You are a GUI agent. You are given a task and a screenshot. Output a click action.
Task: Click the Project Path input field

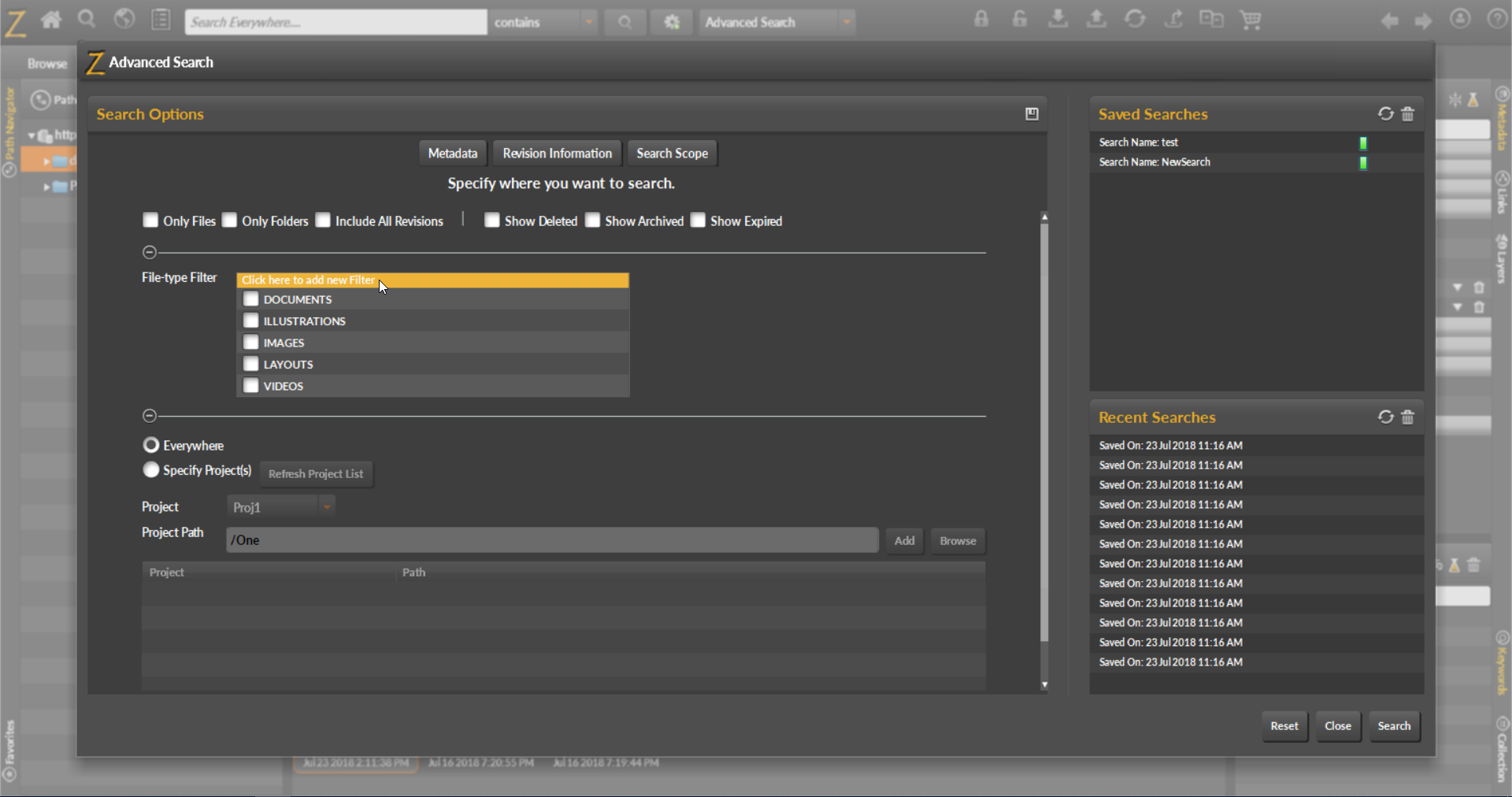(552, 540)
